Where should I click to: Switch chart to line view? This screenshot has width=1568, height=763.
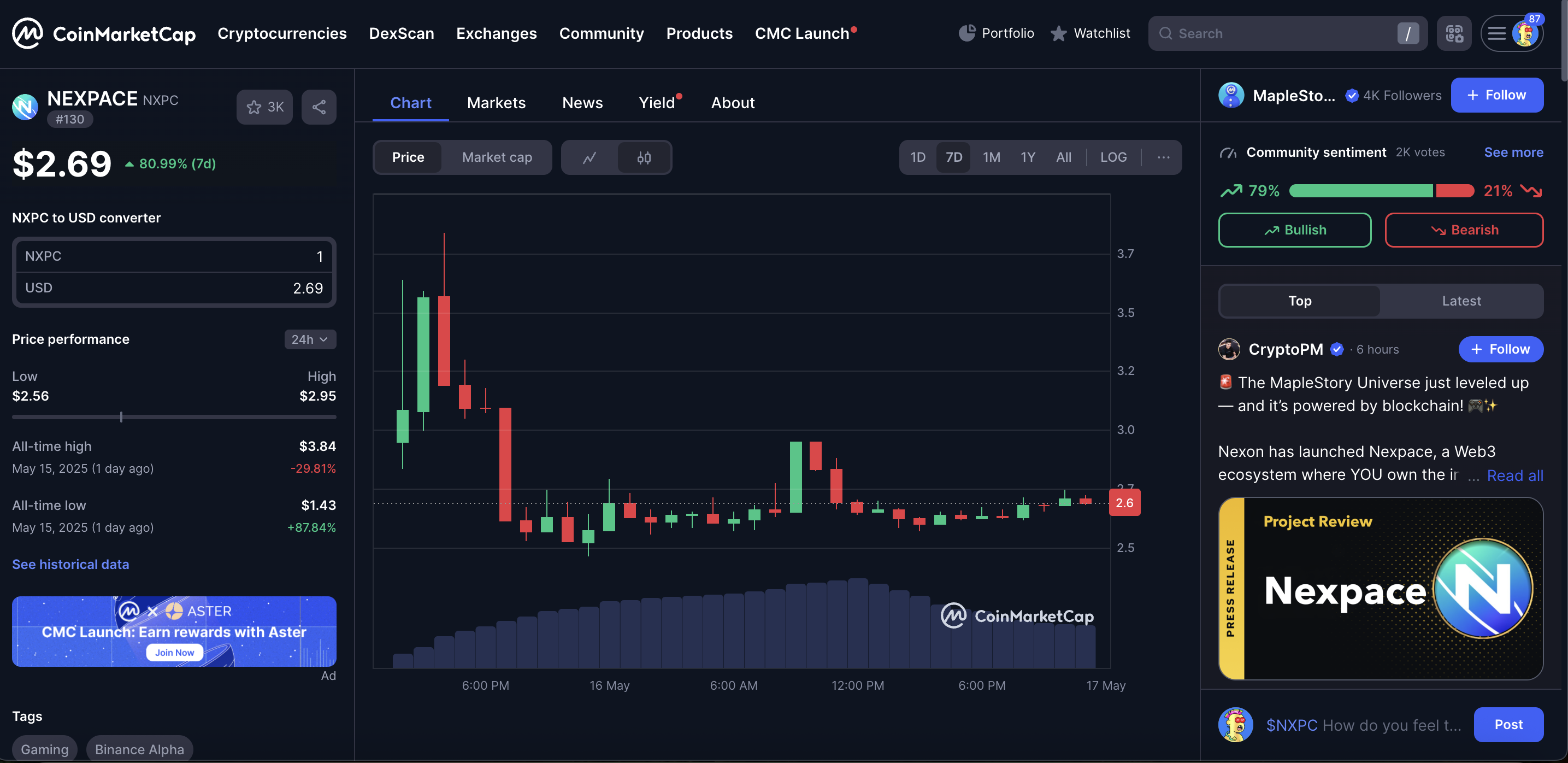coord(589,158)
